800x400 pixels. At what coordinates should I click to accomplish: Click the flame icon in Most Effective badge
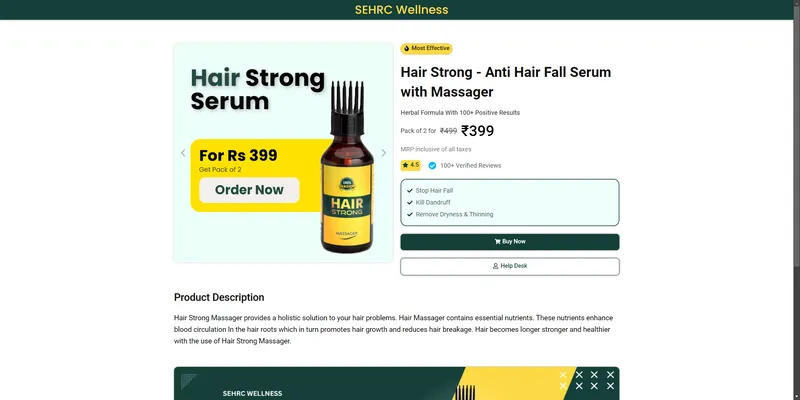[407, 48]
